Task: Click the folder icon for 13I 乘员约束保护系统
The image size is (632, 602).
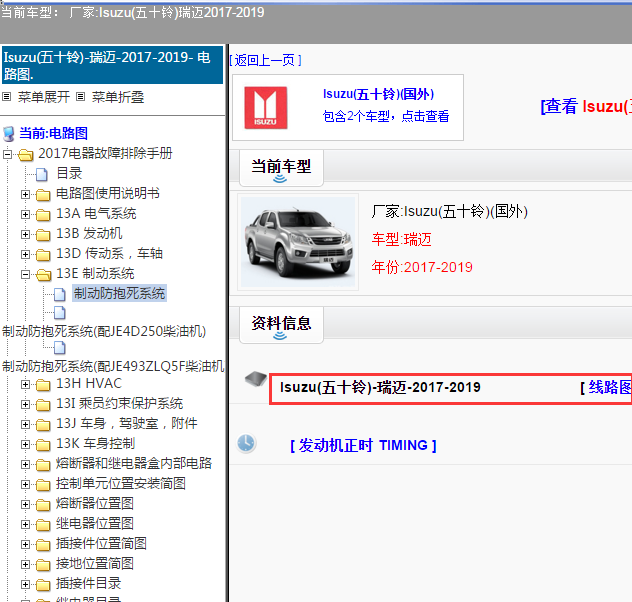Action: 43,405
